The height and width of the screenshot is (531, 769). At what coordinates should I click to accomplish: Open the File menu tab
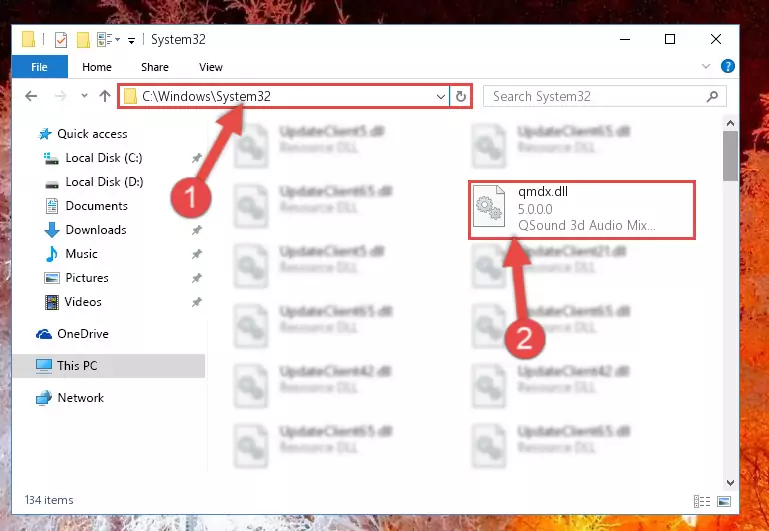40,67
